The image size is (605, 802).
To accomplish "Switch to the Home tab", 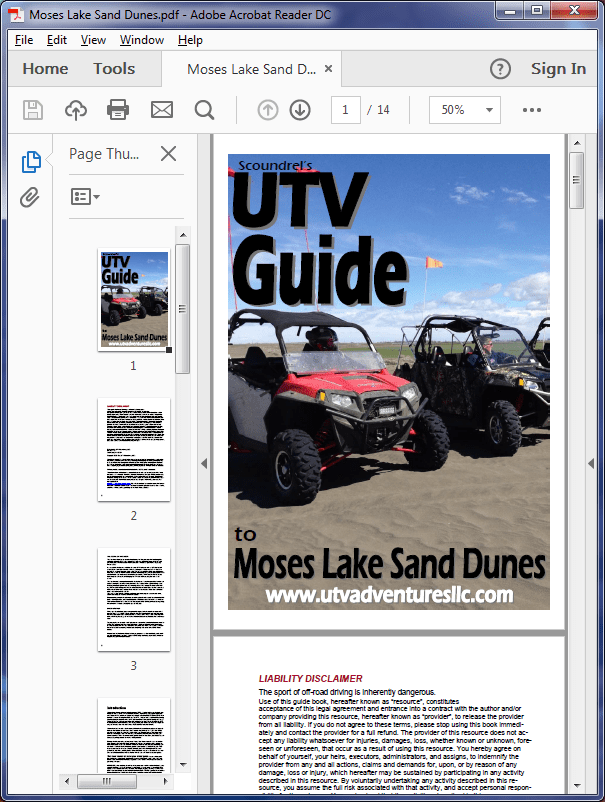I will pyautogui.click(x=45, y=69).
